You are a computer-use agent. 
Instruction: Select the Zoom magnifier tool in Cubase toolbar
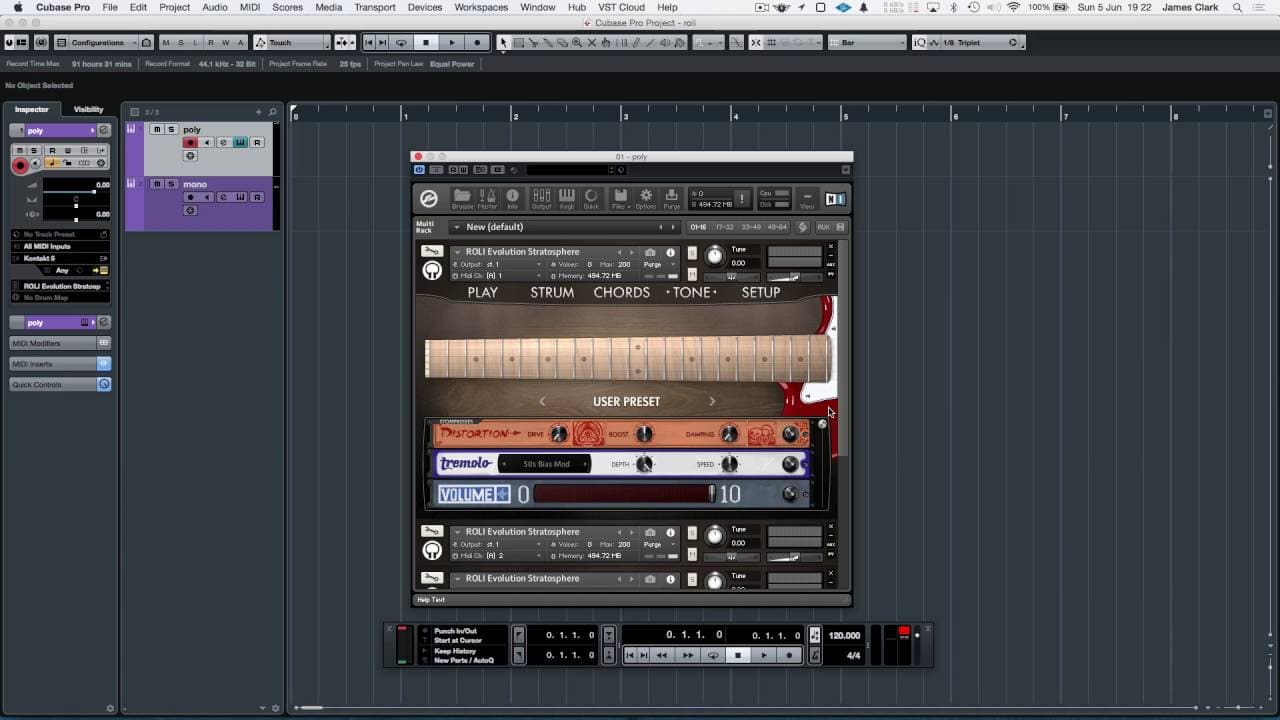coord(577,43)
